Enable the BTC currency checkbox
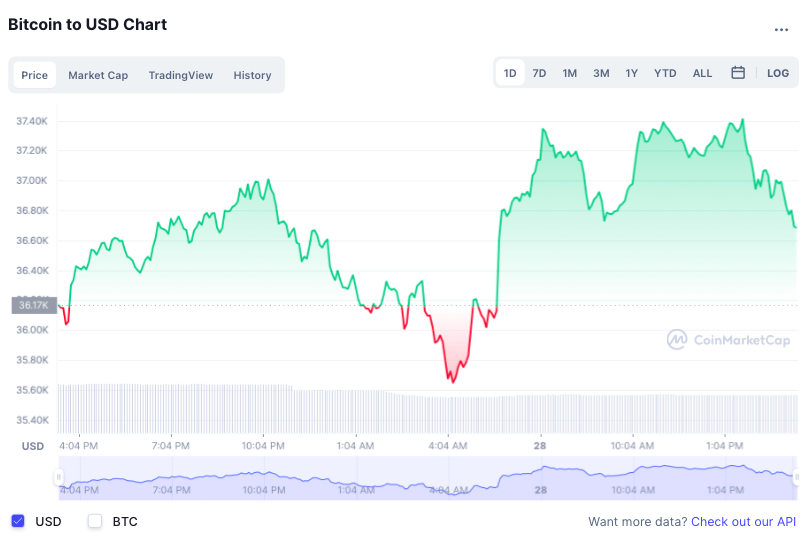The height and width of the screenshot is (556, 811). pyautogui.click(x=95, y=521)
